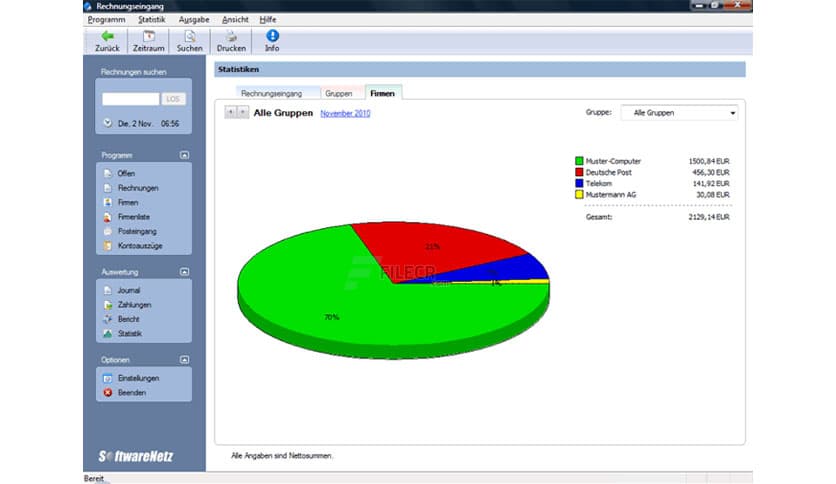Switch to the Rechnungseingang tab

[271, 93]
